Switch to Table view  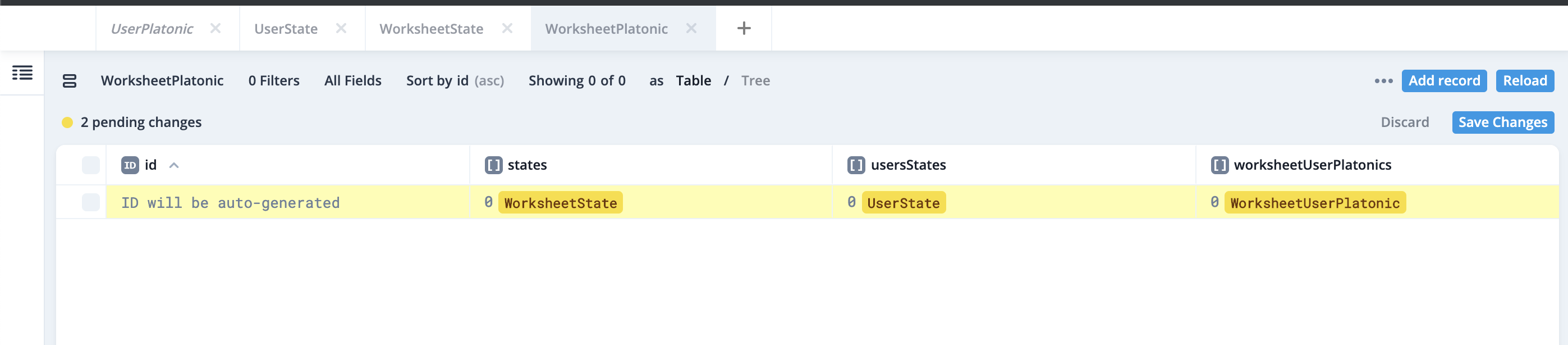693,80
